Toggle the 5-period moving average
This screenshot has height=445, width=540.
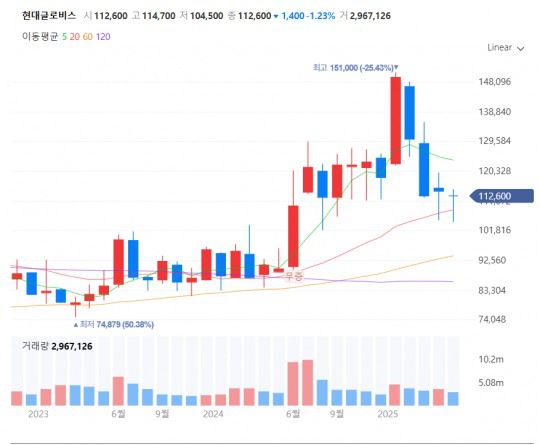(x=64, y=37)
